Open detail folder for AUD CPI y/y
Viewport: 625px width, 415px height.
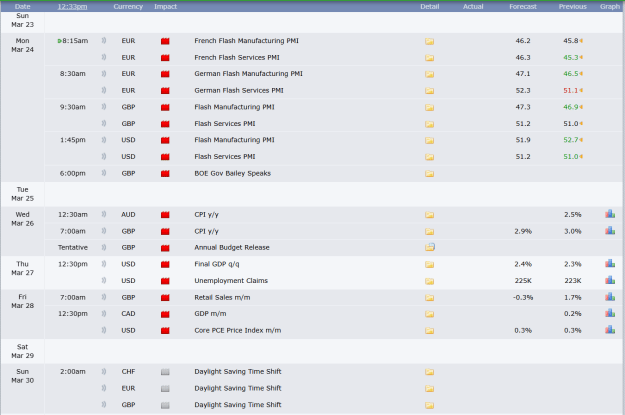click(429, 215)
